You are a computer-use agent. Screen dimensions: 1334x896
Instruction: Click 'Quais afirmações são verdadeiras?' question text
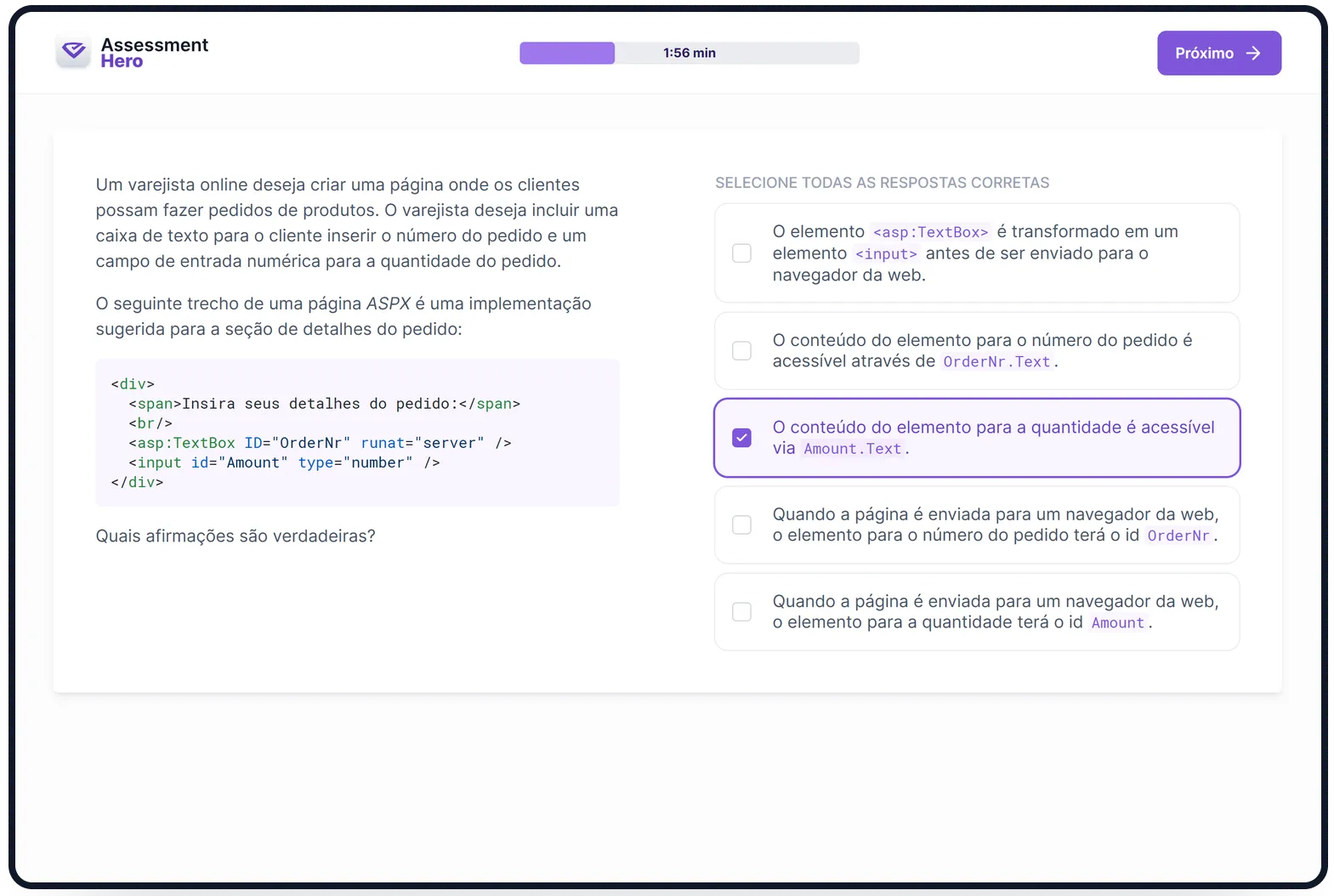pos(236,536)
